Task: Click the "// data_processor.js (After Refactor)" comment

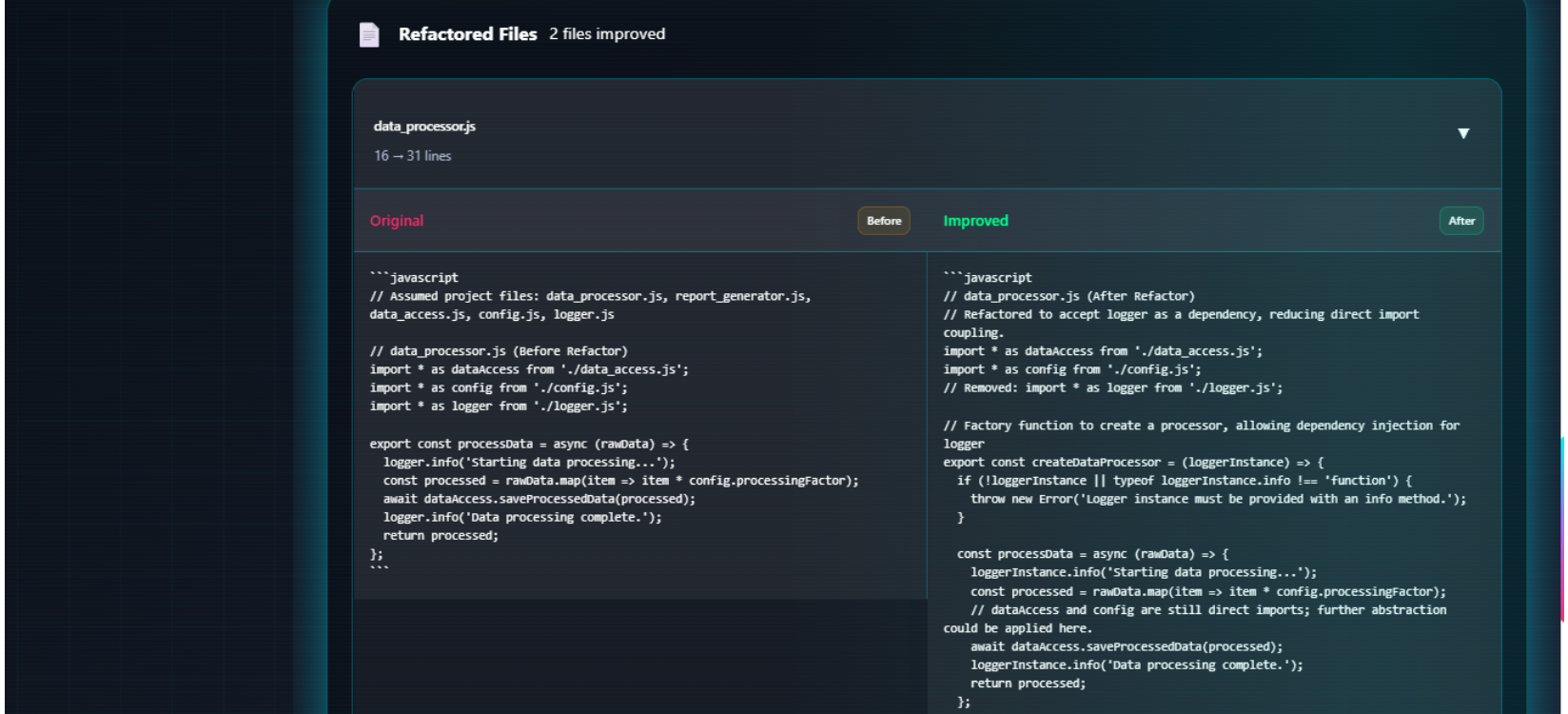Action: click(x=1069, y=296)
